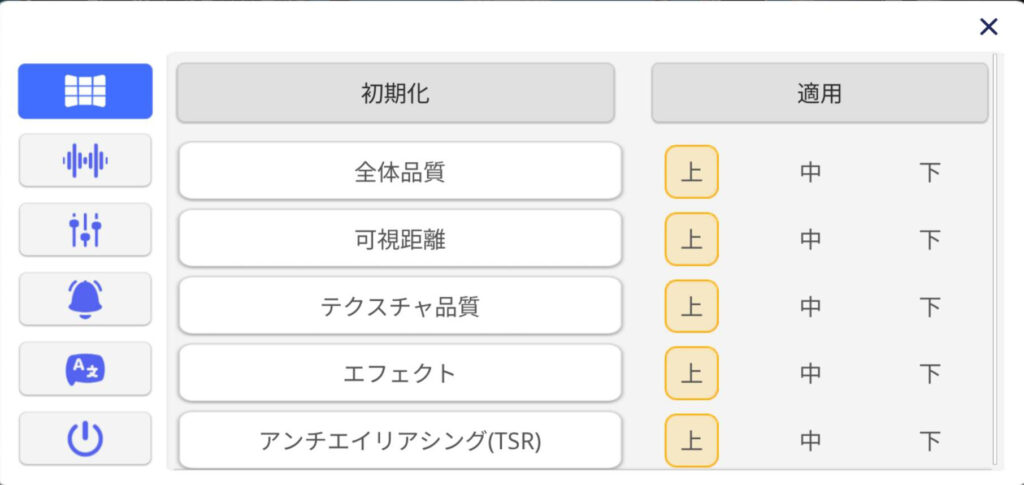
Task: Set 全体品質 to 中
Action: pyautogui.click(x=810, y=172)
